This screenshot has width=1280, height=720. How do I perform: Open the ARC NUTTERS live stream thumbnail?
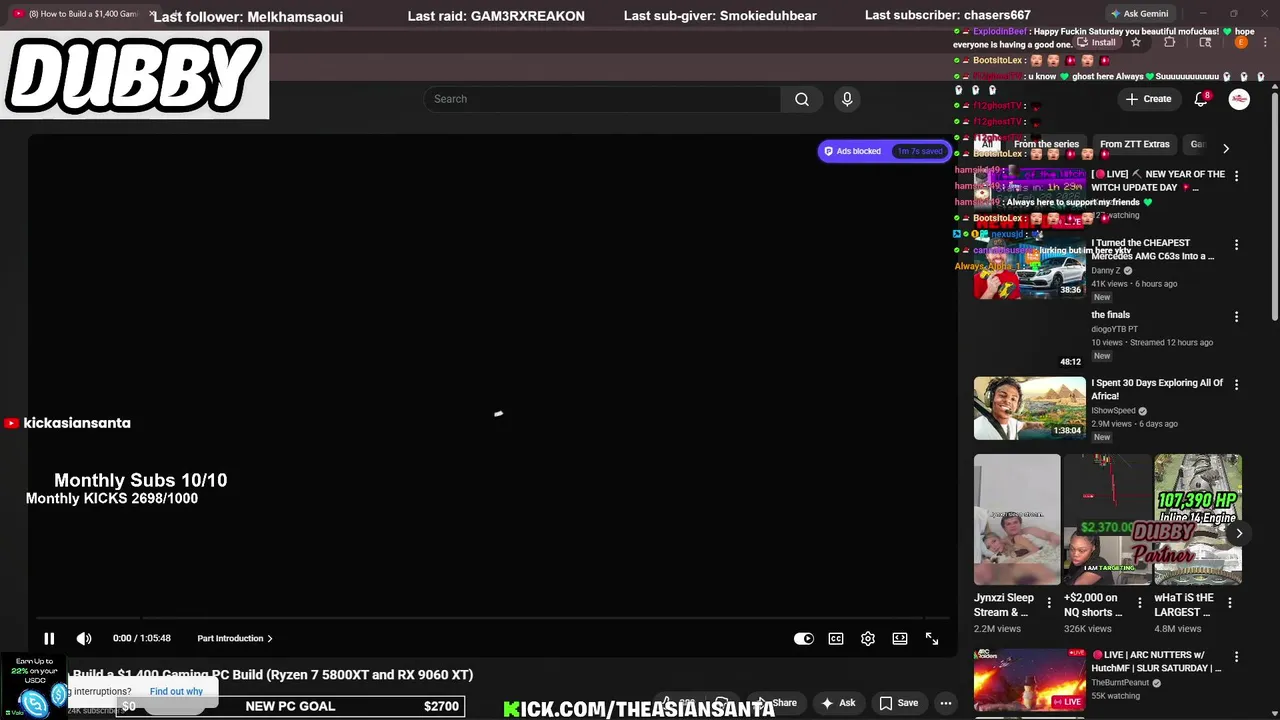click(x=1029, y=680)
